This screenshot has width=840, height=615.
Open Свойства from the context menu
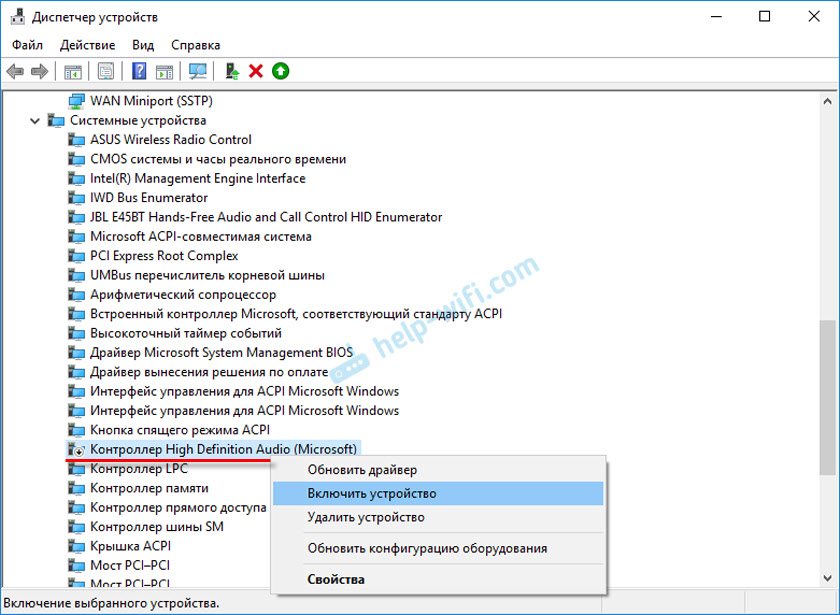tap(336, 579)
